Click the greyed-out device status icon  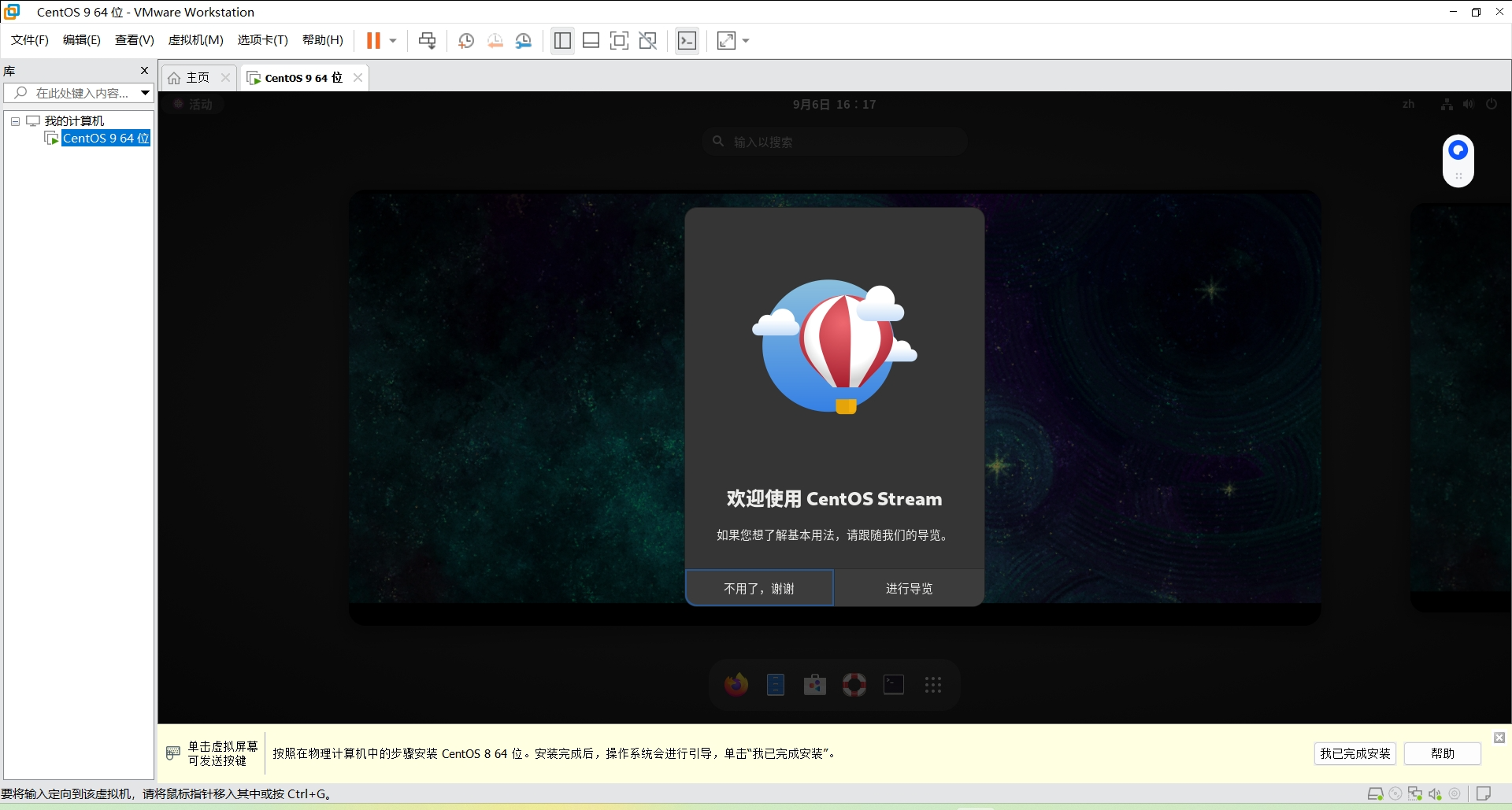[1455, 793]
